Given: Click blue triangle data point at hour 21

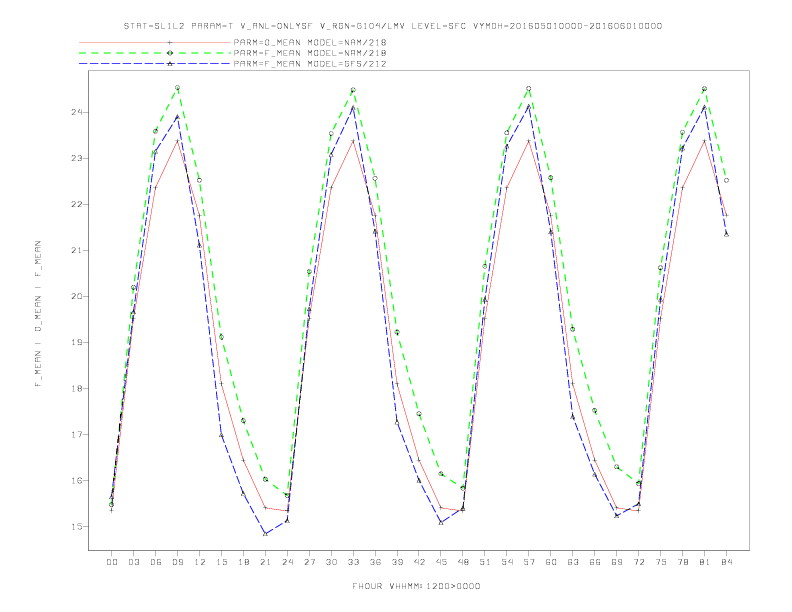Looking at the screenshot, I should tap(265, 533).
